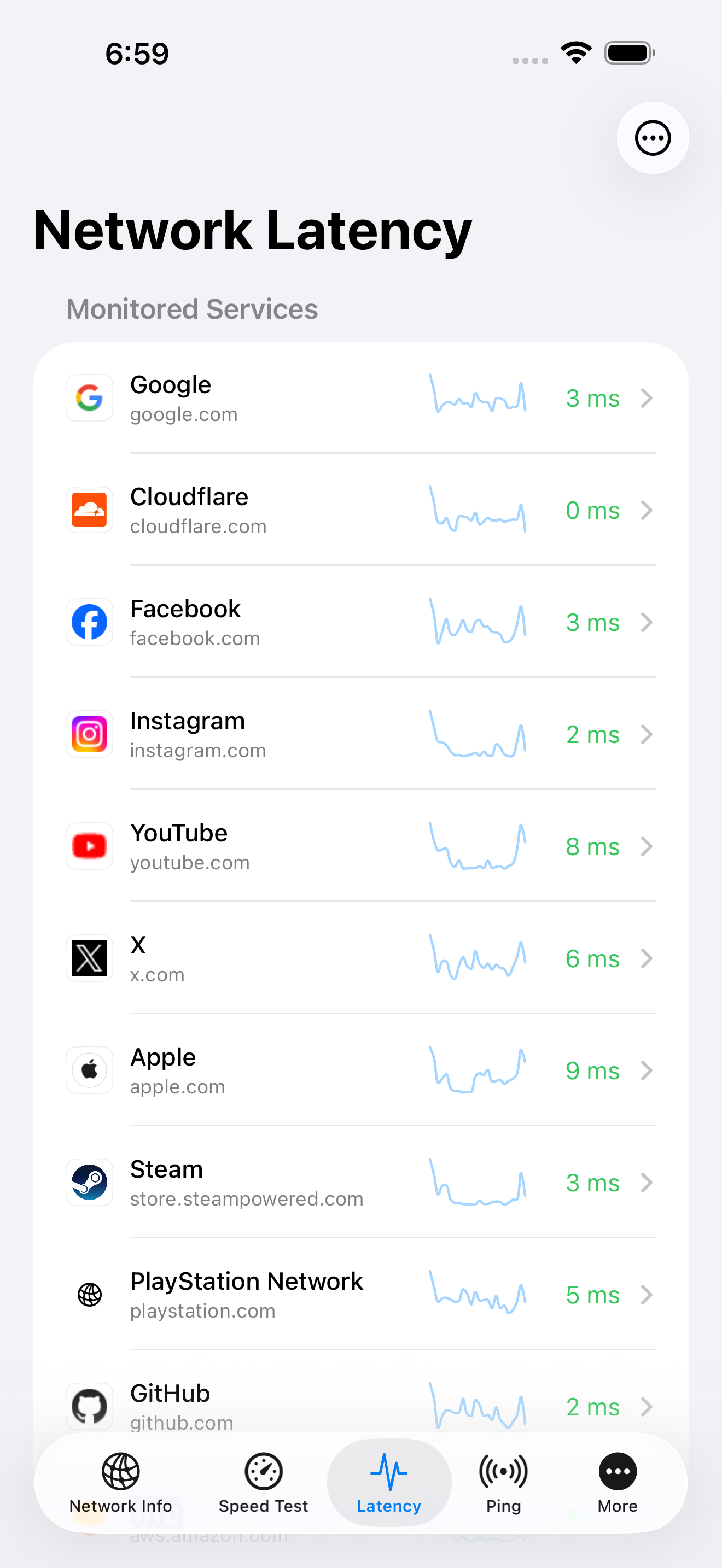Tap the Google service logo icon
The width and height of the screenshot is (722, 1568).
pos(90,398)
